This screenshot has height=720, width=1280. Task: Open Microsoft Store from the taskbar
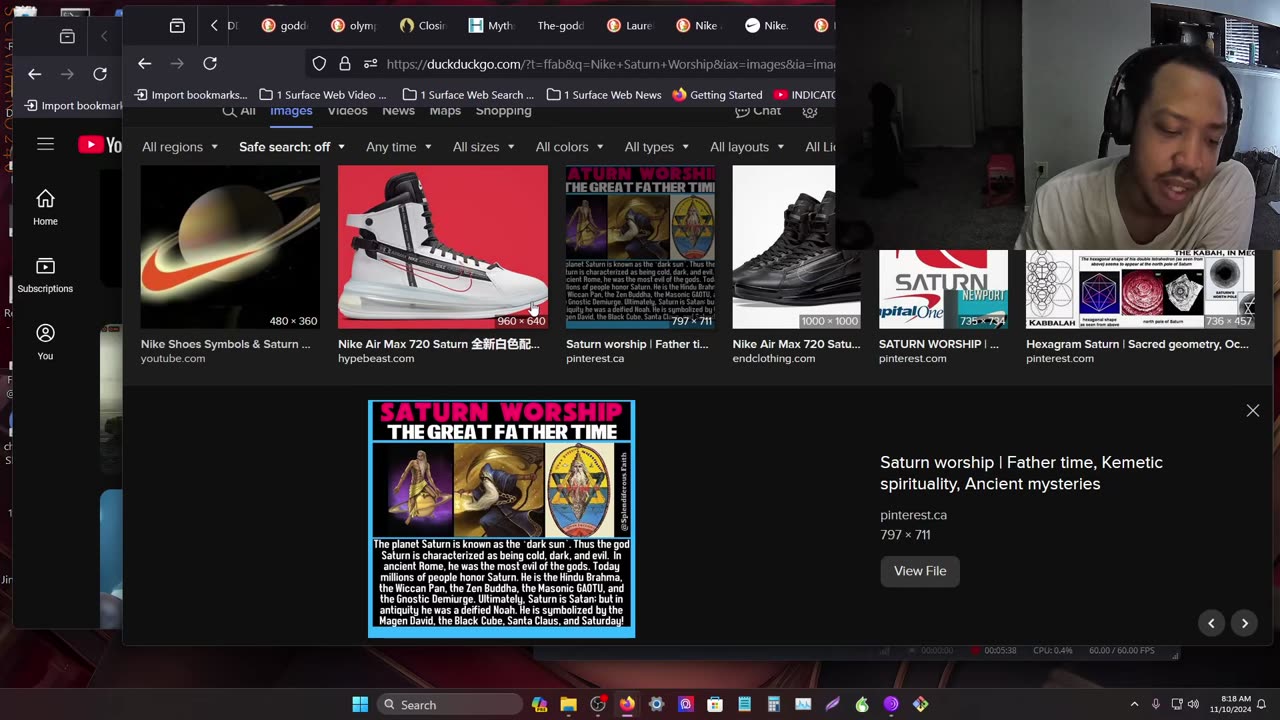pos(715,704)
